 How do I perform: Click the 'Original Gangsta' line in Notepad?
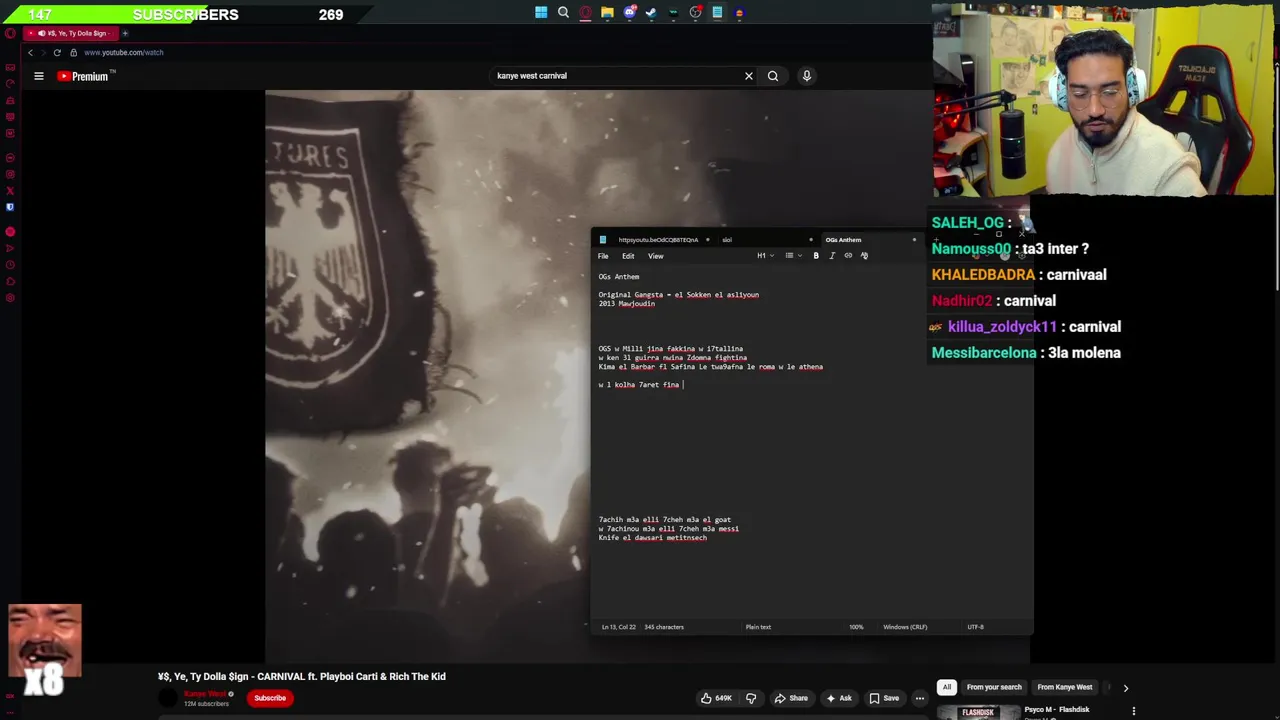click(679, 295)
